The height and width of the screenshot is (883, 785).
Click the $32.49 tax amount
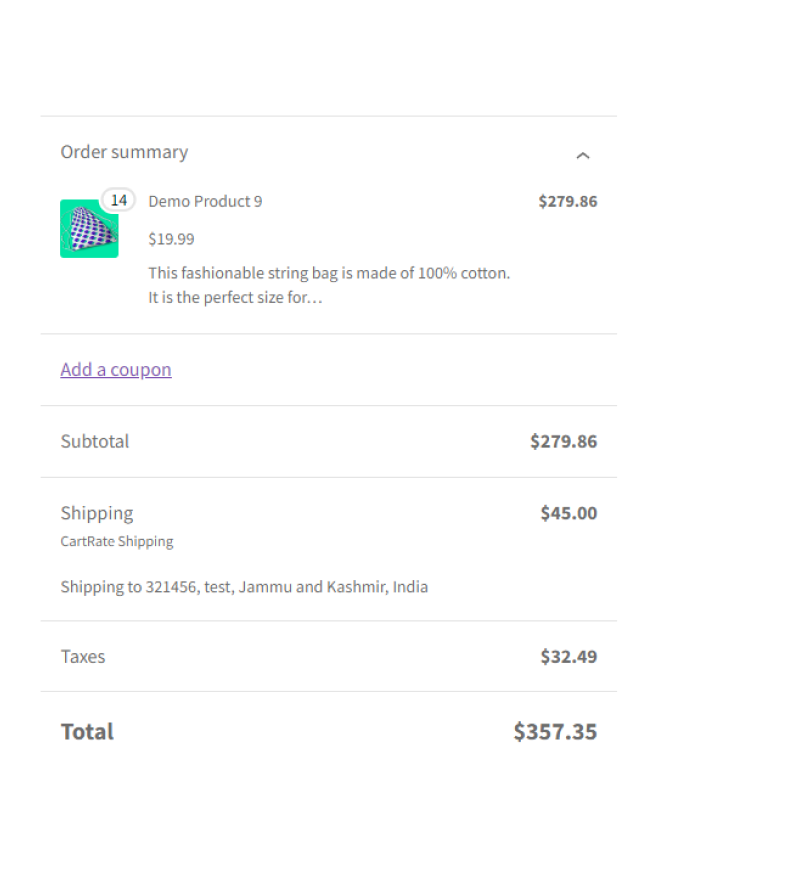[568, 657]
